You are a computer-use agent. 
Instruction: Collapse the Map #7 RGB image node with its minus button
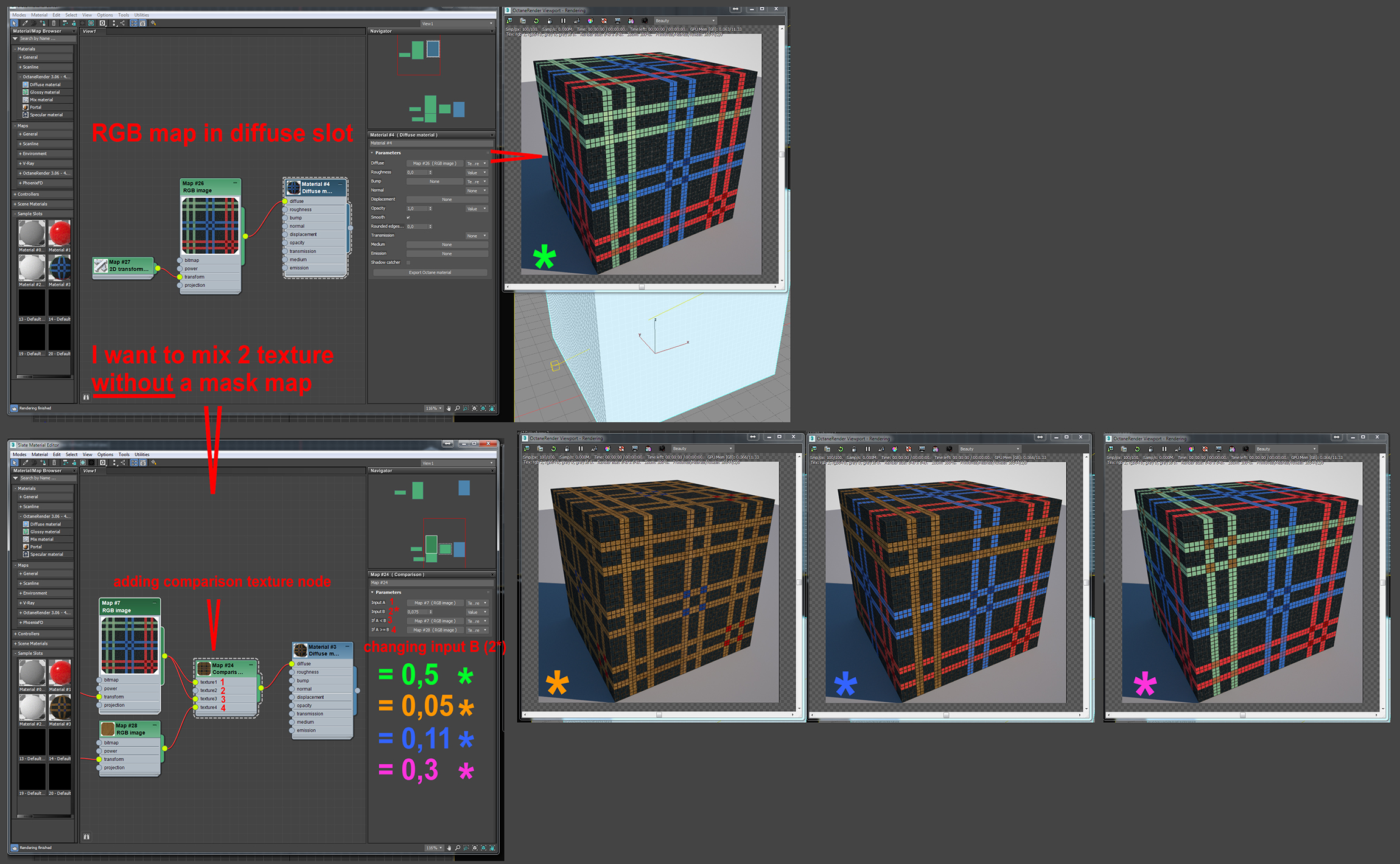[x=154, y=603]
